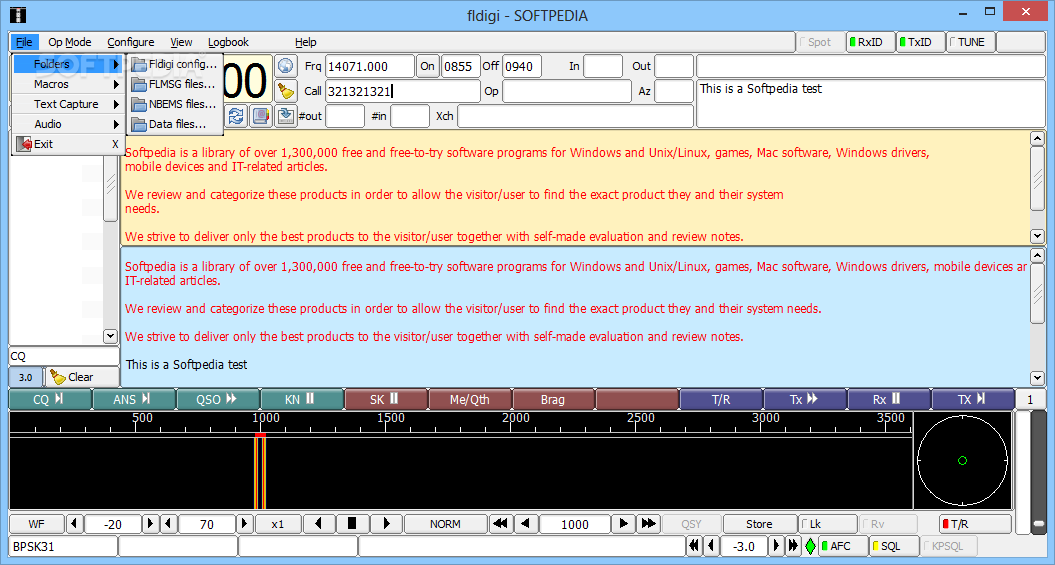This screenshot has height=565, width=1055.
Task: Click the Store button
Action: coord(759,523)
